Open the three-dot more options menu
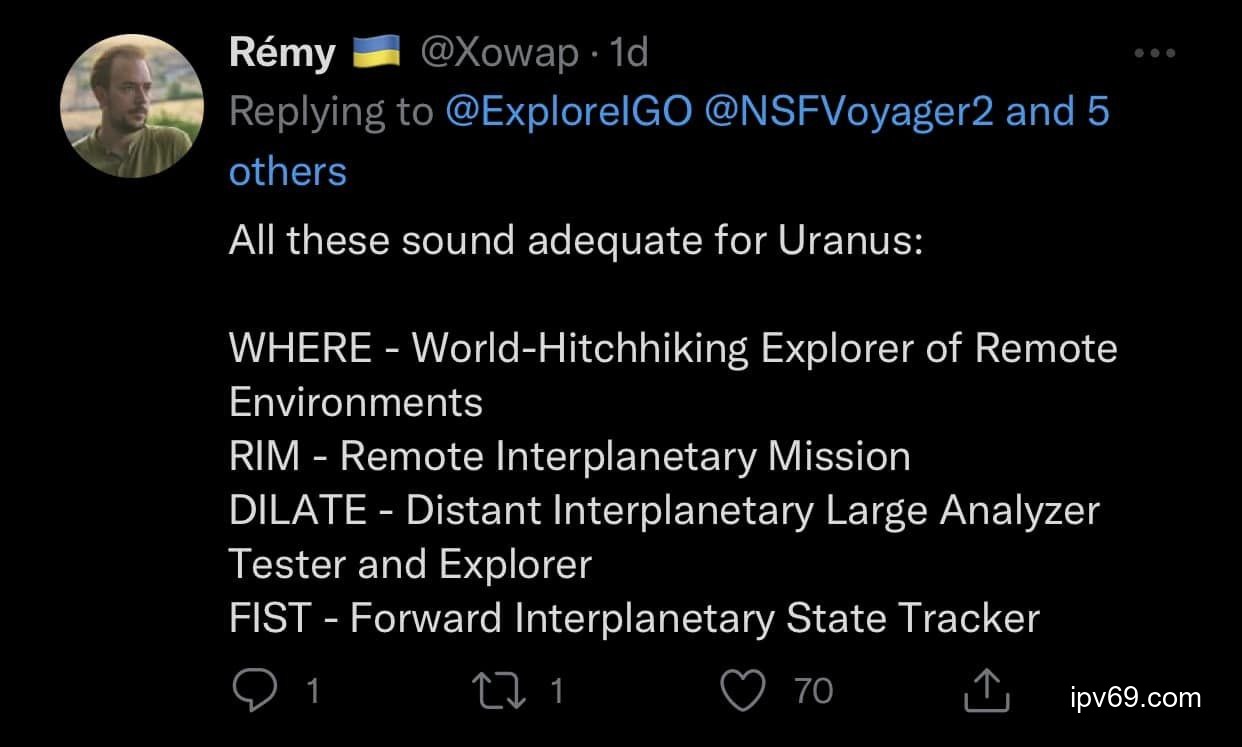The image size is (1242, 747). point(1155,54)
